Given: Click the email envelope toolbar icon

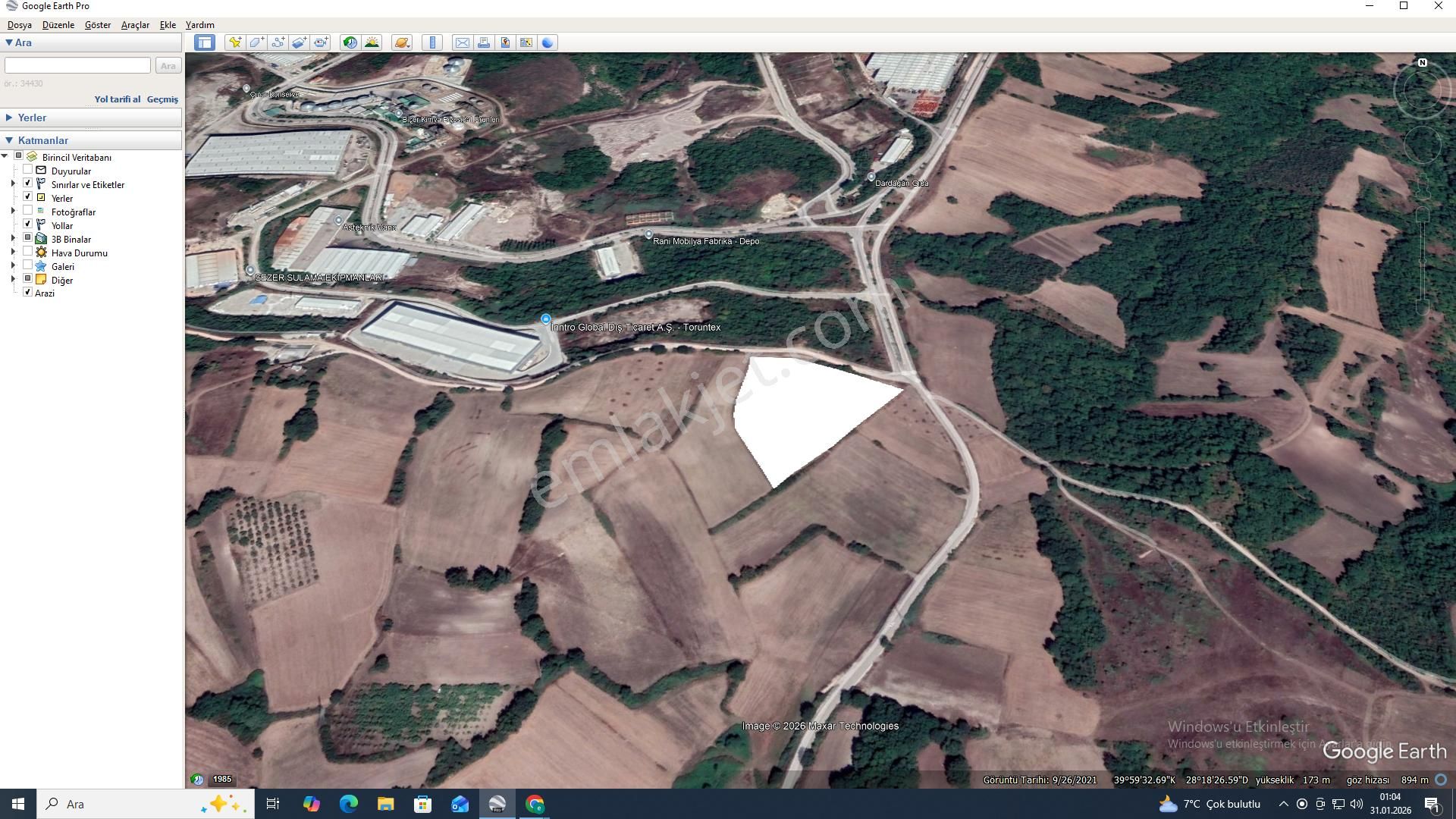Looking at the screenshot, I should (462, 42).
